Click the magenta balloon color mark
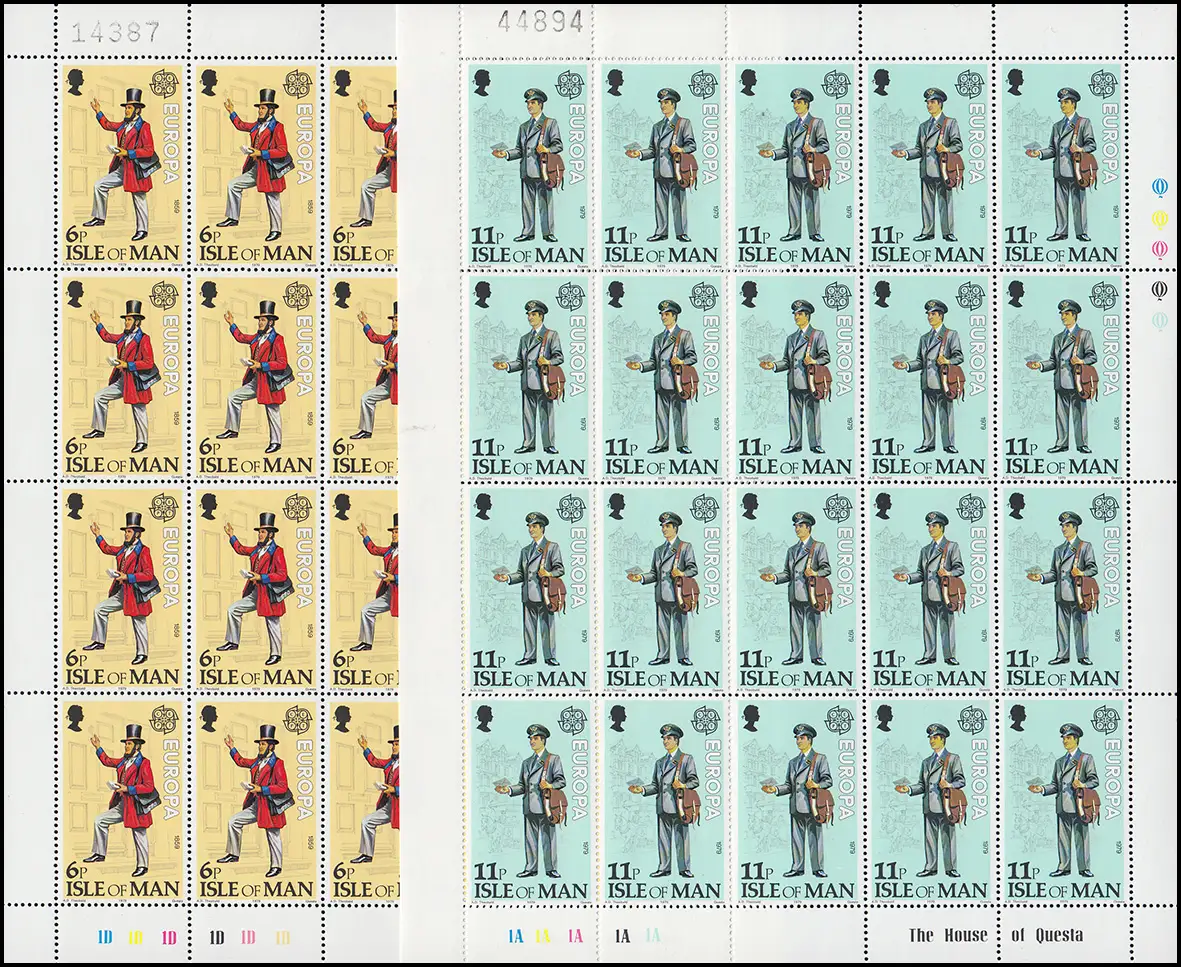 pos(1159,248)
